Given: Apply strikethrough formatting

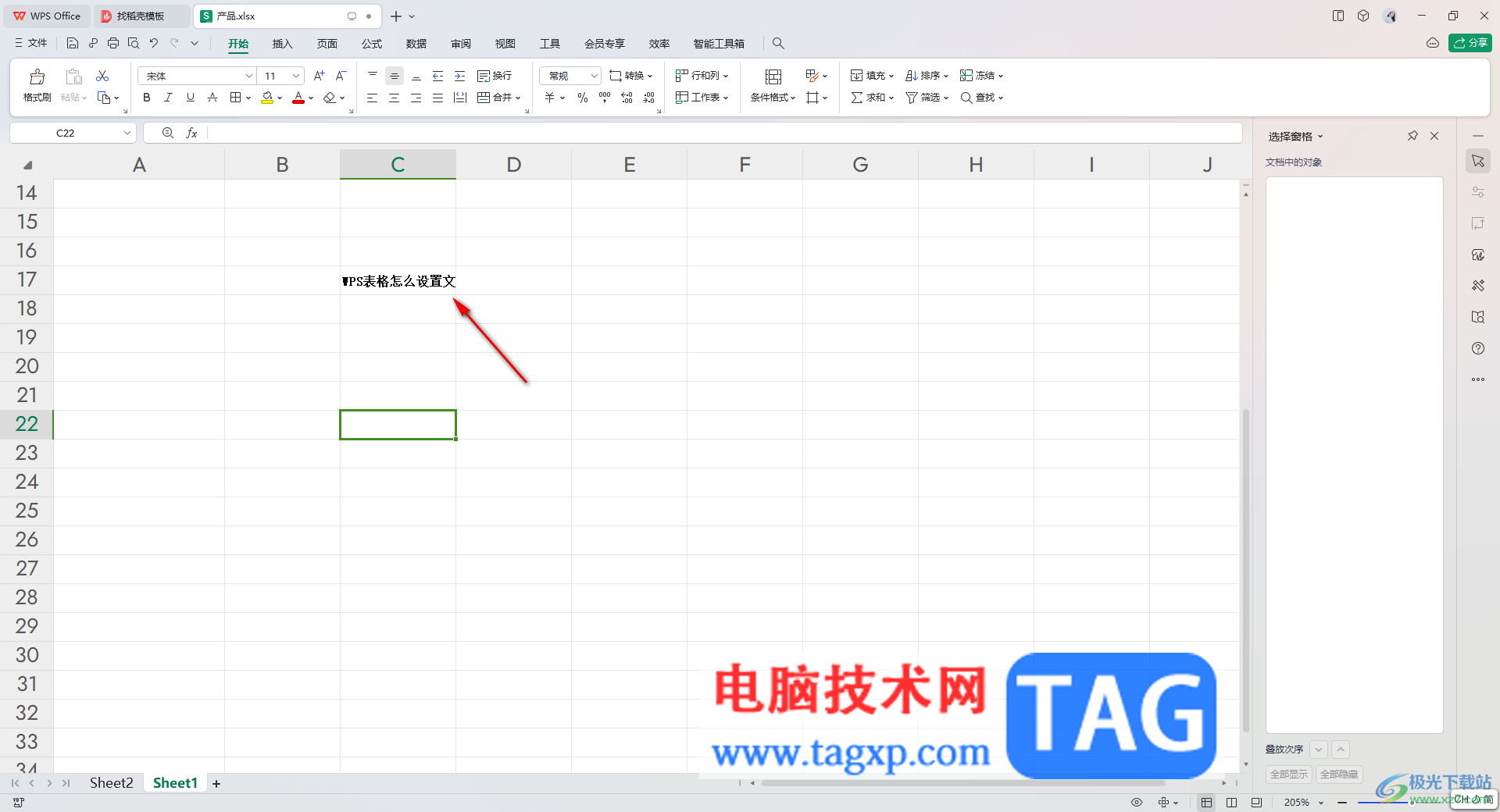Looking at the screenshot, I should 212,98.
